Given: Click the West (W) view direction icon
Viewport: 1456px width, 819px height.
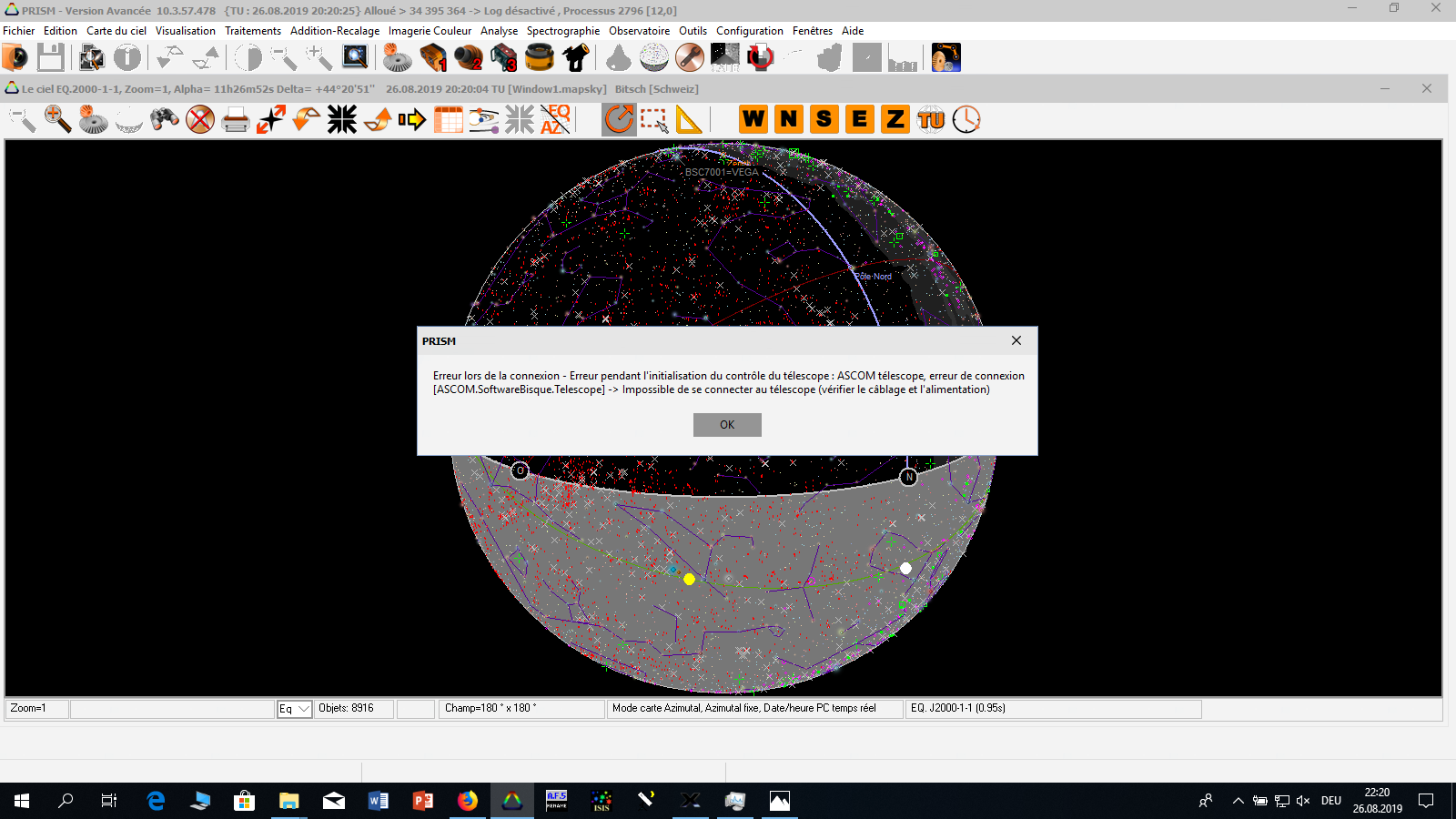Looking at the screenshot, I should pyautogui.click(x=753, y=119).
